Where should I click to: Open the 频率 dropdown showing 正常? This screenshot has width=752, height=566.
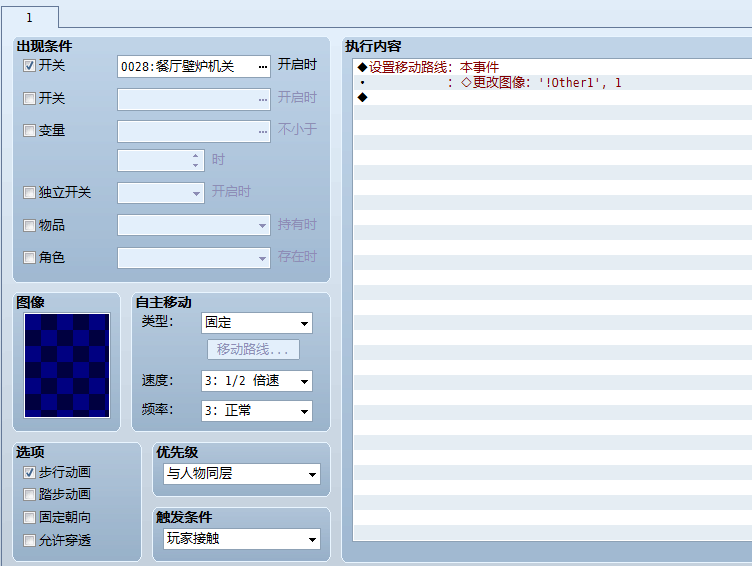257,411
